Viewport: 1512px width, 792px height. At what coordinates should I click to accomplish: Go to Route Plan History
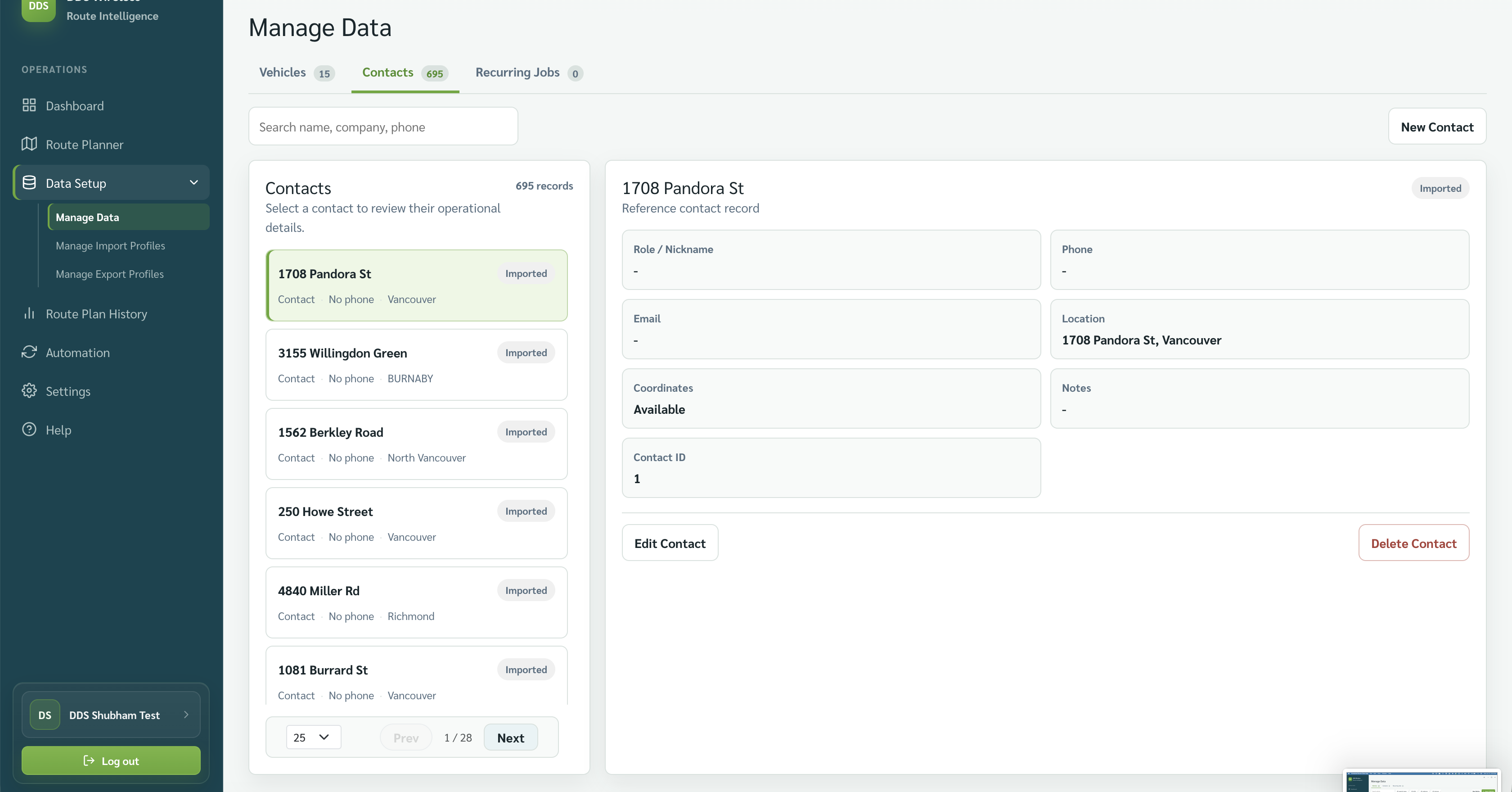click(96, 314)
